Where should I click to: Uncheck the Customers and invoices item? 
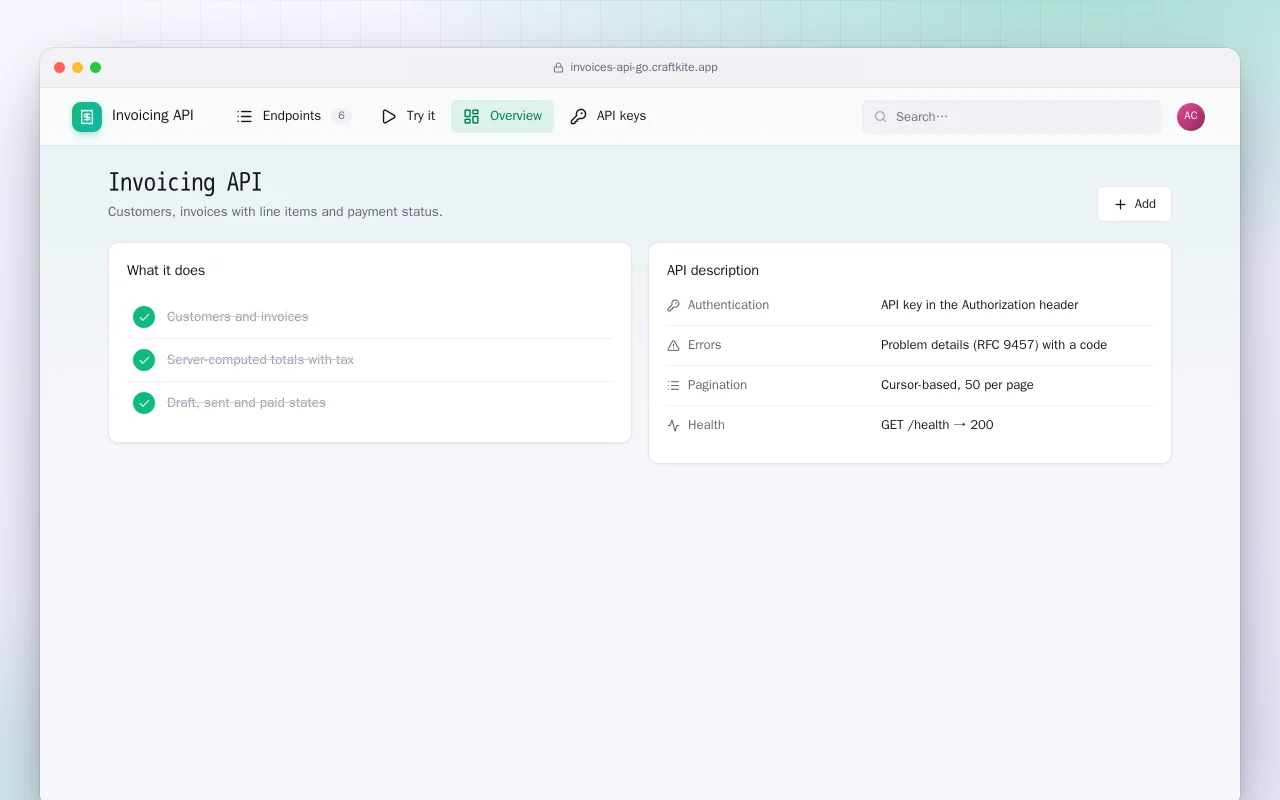click(x=144, y=317)
